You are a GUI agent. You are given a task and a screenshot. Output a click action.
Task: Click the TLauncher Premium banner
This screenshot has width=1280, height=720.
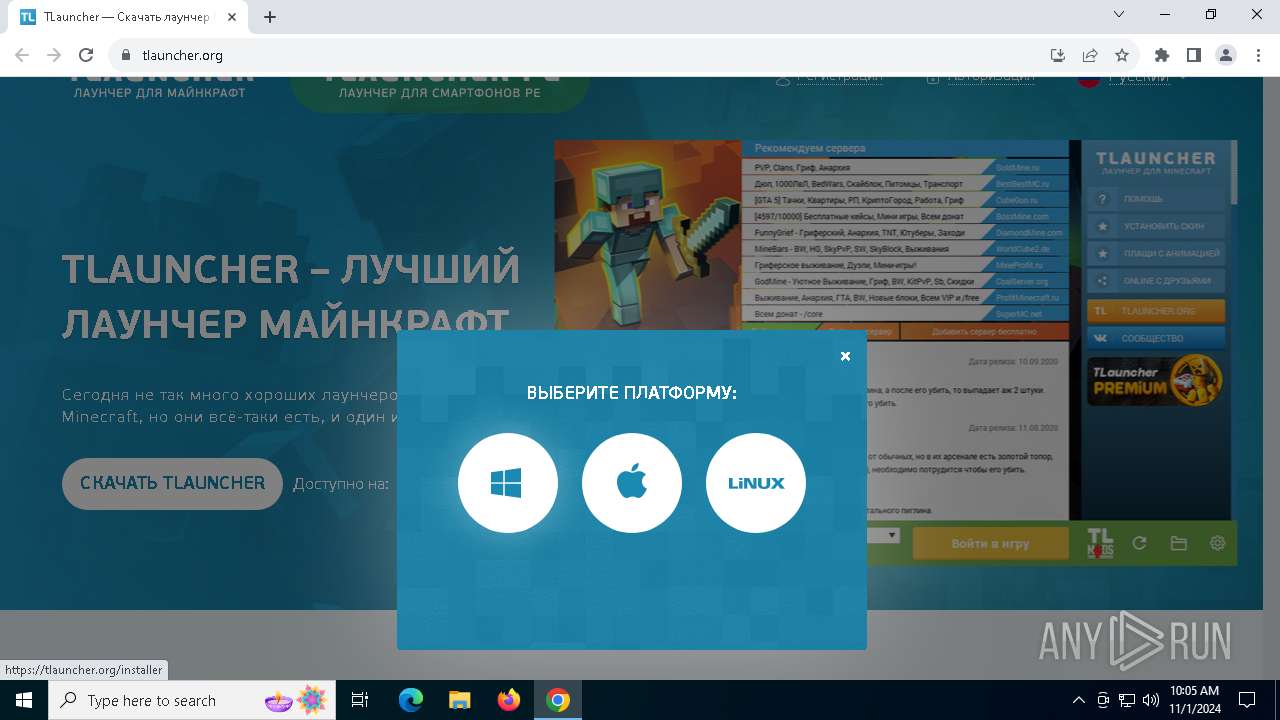point(1155,380)
